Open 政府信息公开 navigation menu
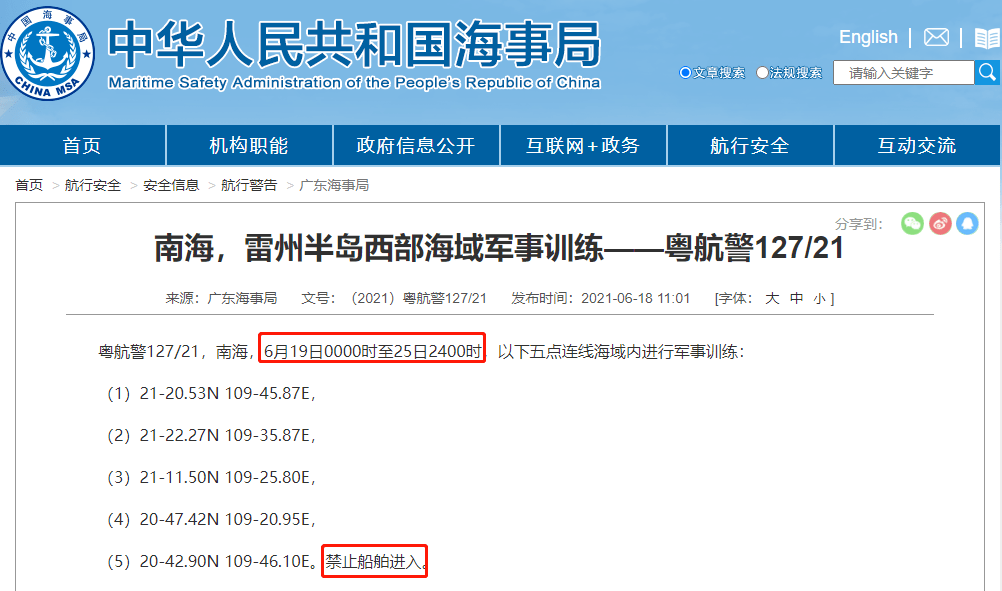The height and width of the screenshot is (591, 1002). point(416,146)
